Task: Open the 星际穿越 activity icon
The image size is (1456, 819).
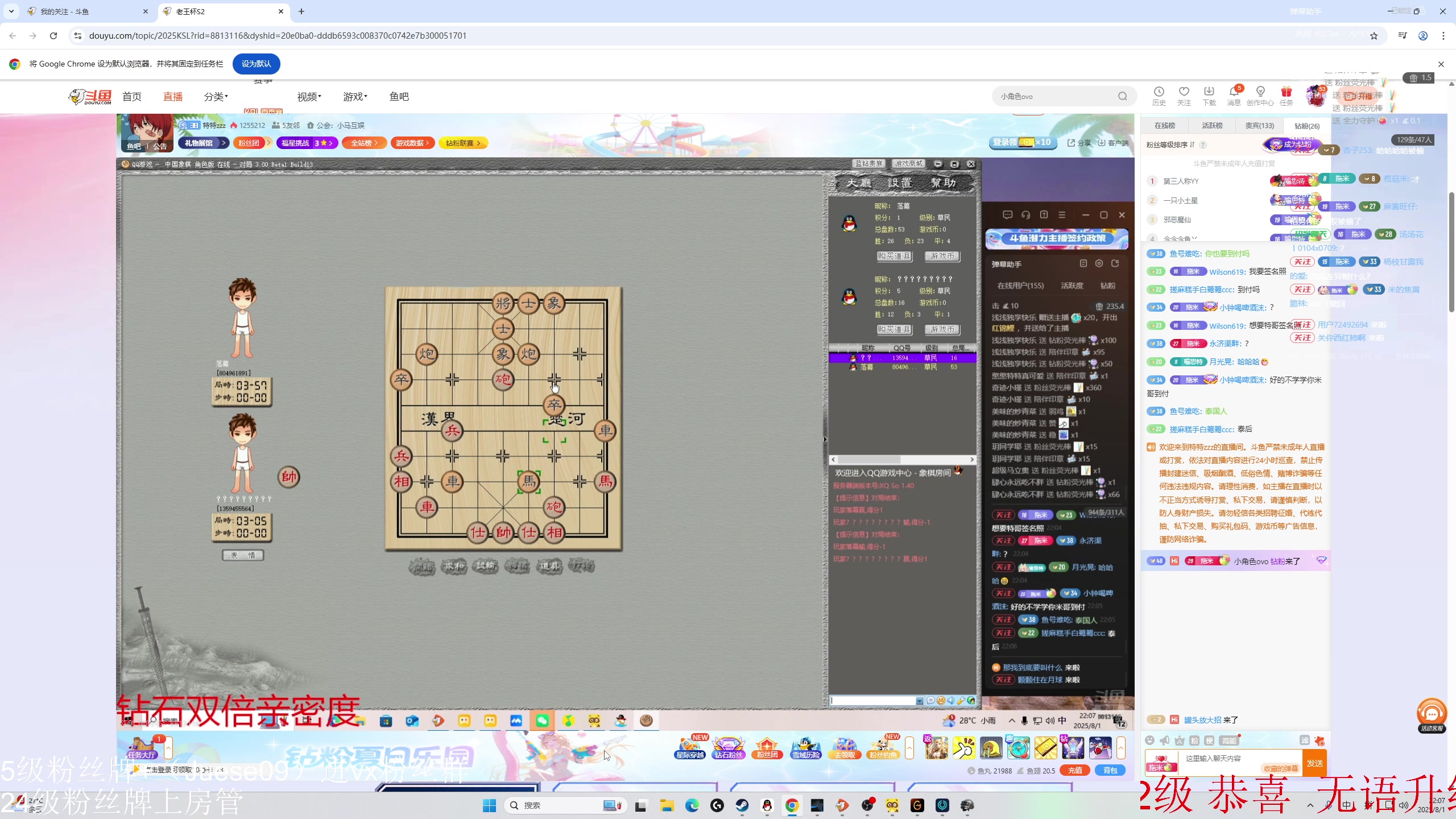Action: (690, 747)
